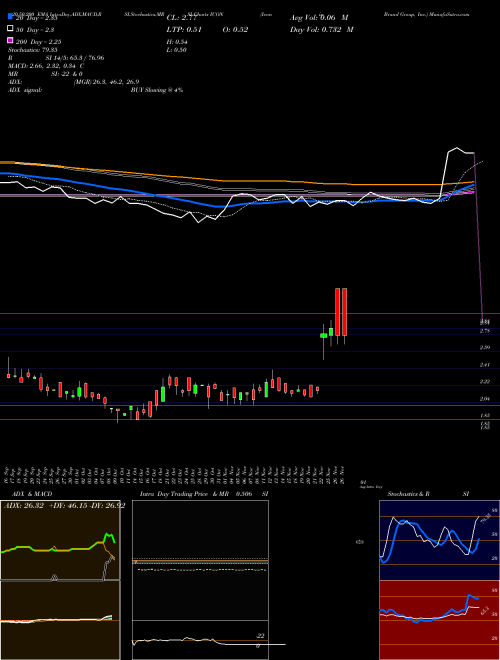Click the 2.41 price axis label

(485, 365)
